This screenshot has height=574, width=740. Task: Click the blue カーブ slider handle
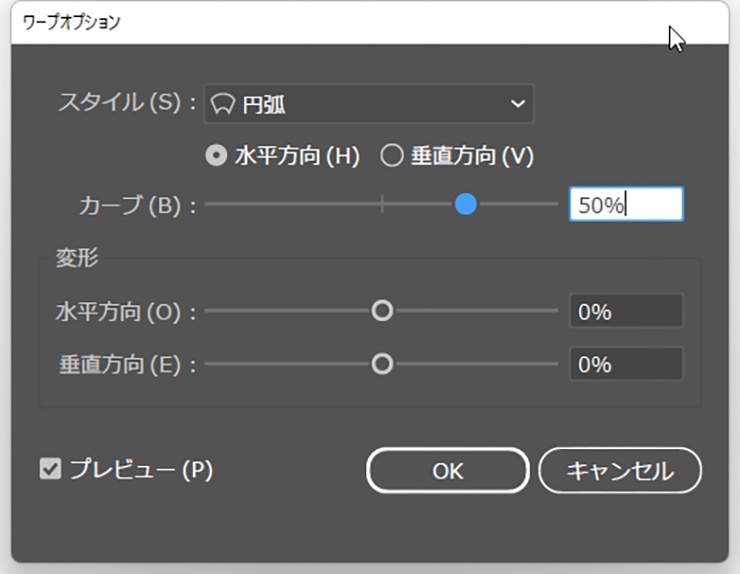pyautogui.click(x=465, y=205)
